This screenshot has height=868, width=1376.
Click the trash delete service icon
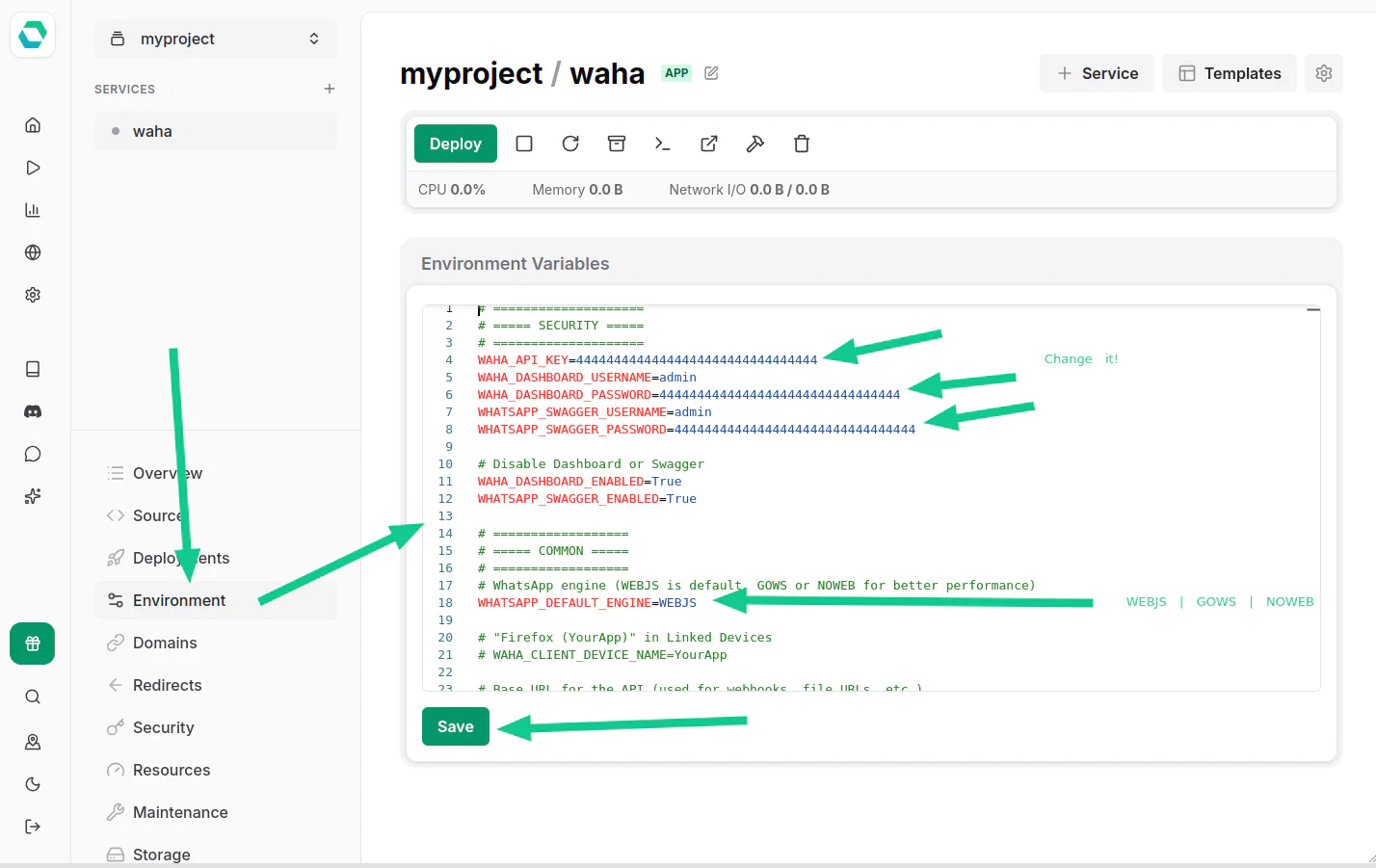802,144
